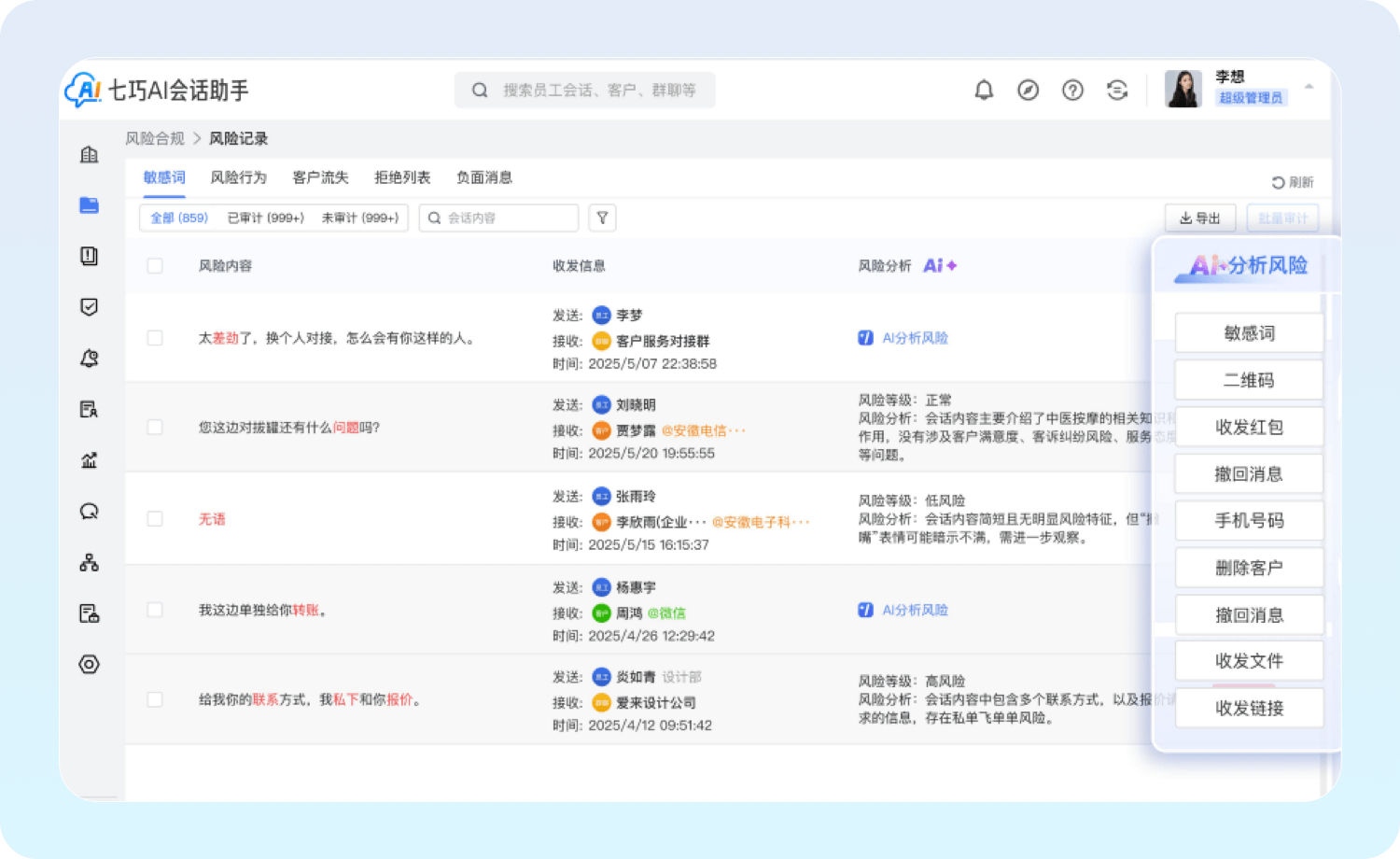Toggle the select-all checkbox in table header
1400x859 pixels.
point(155,266)
